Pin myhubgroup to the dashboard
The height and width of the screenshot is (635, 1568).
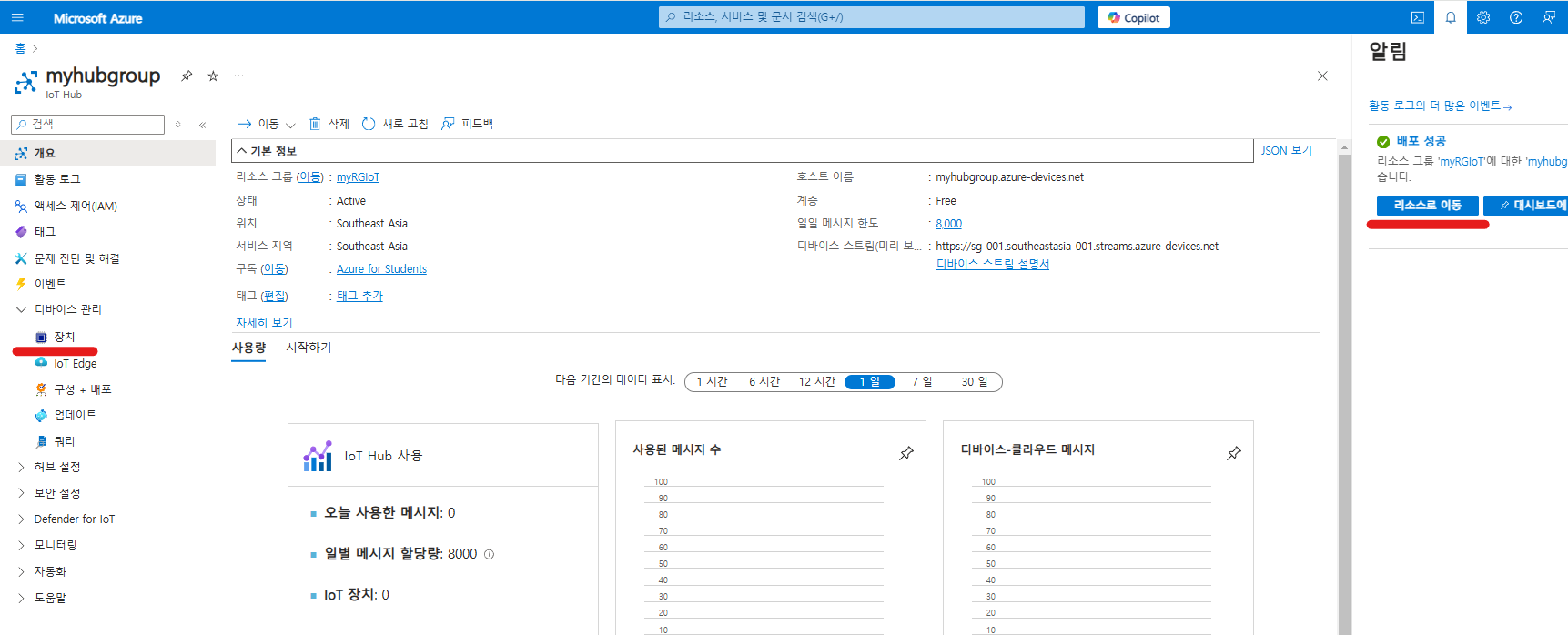(x=187, y=76)
